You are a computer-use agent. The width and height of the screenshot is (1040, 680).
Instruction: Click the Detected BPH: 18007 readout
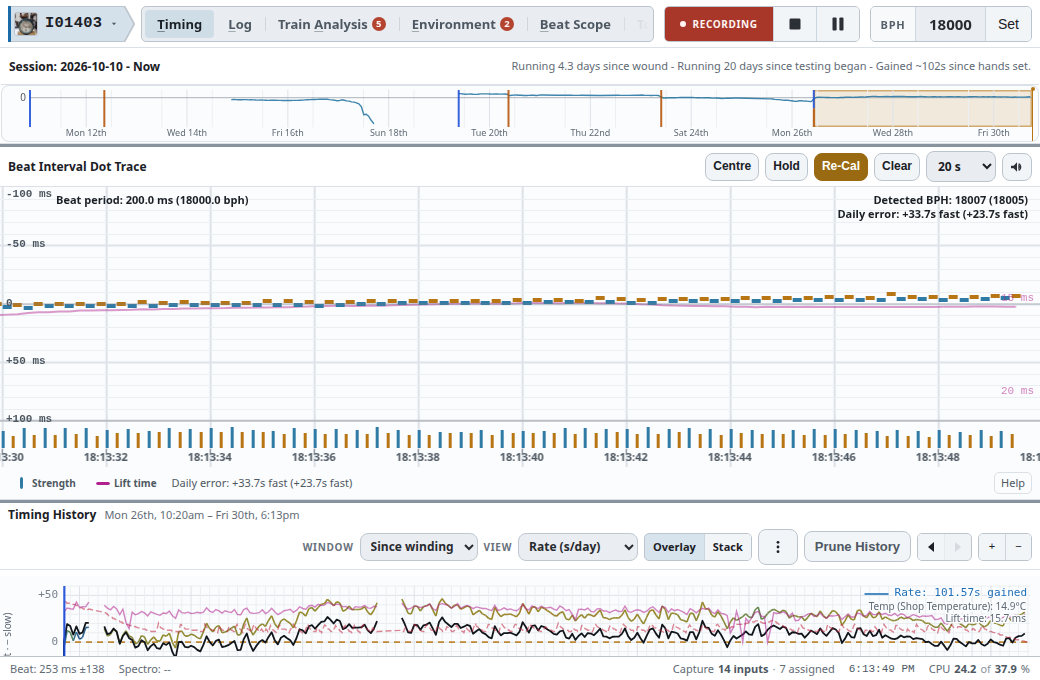point(950,200)
